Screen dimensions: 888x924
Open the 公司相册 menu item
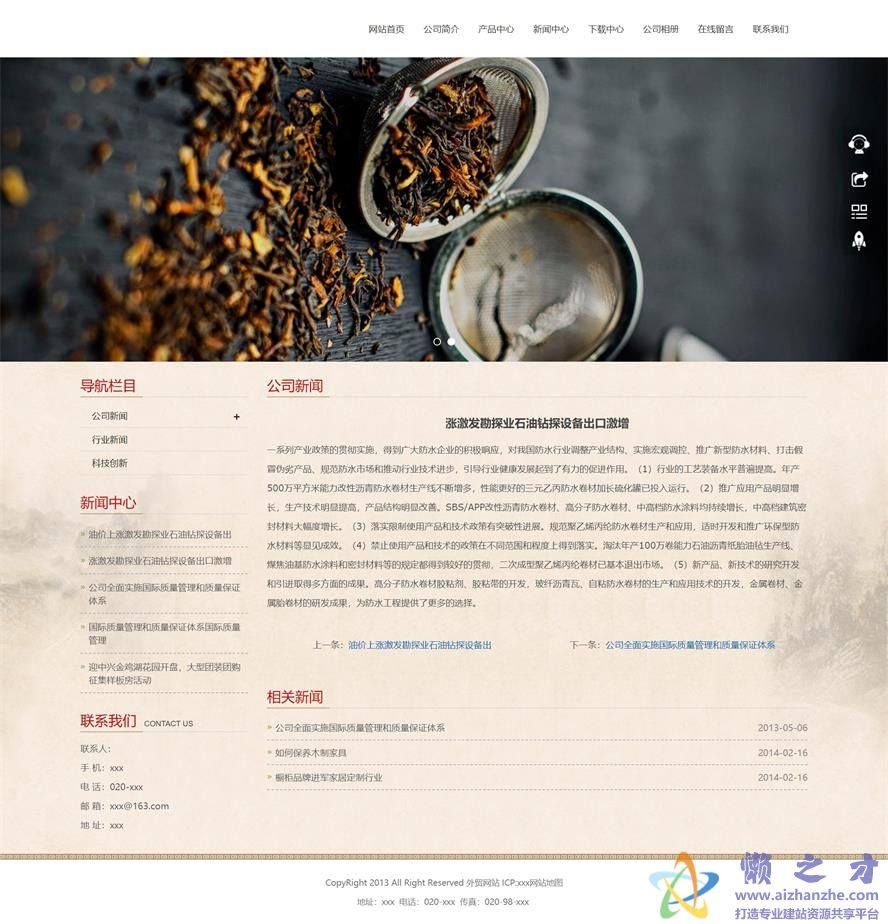(660, 29)
